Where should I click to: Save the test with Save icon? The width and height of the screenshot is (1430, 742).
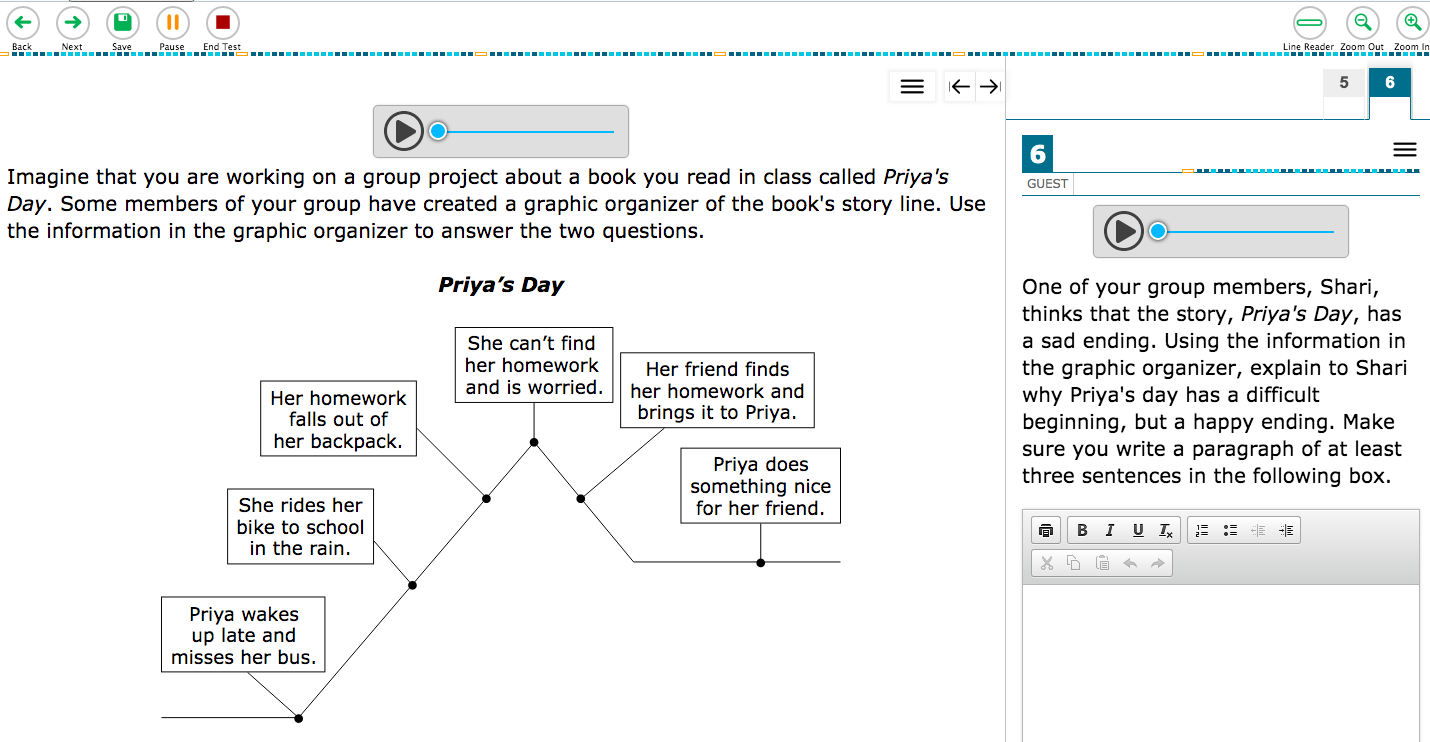point(122,22)
